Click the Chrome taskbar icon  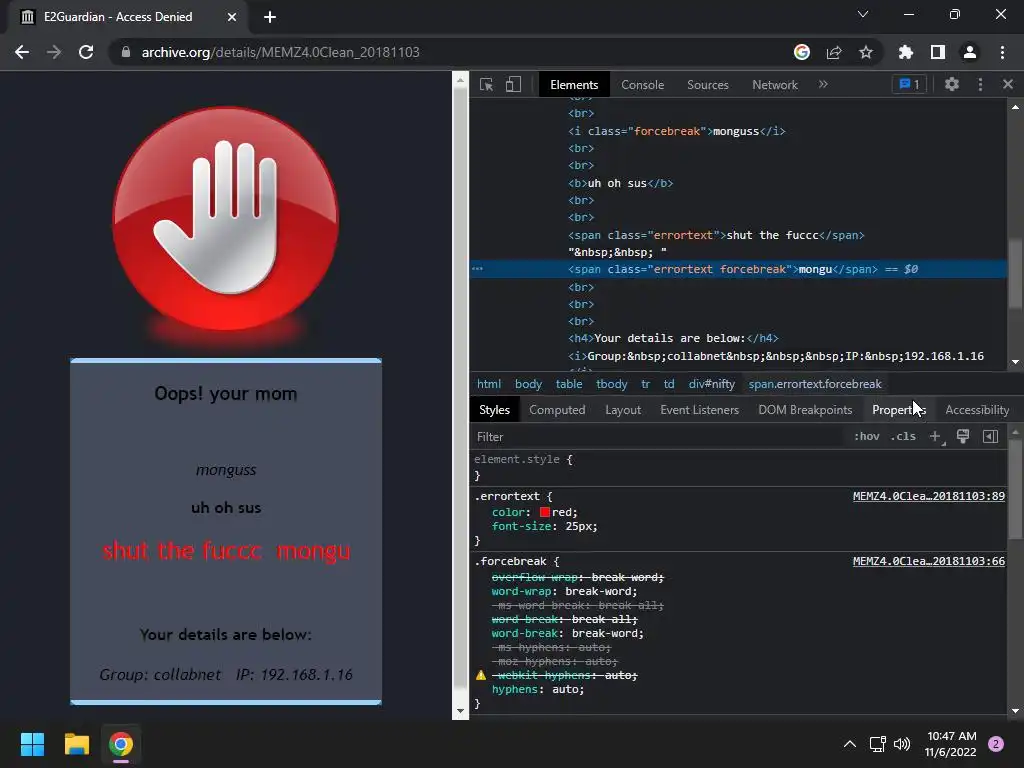[121, 744]
